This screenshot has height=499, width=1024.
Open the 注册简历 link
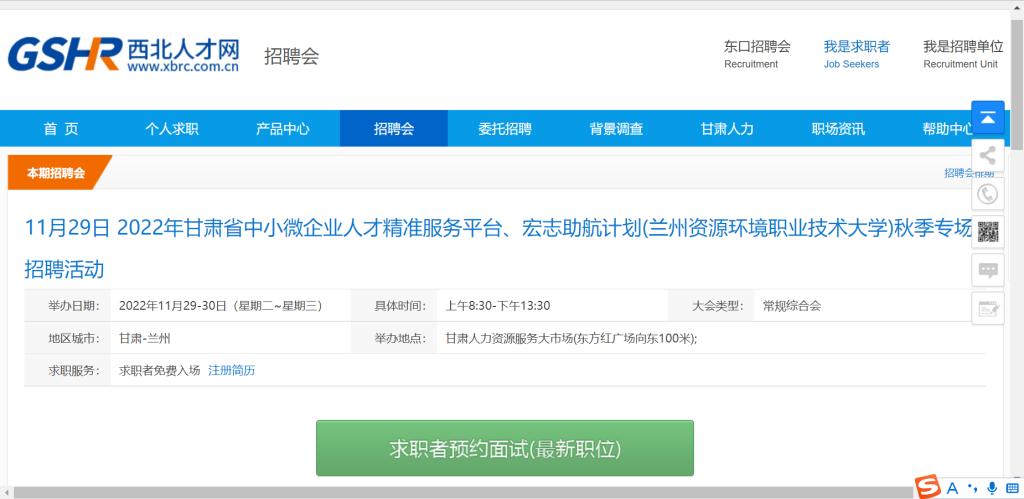click(231, 370)
